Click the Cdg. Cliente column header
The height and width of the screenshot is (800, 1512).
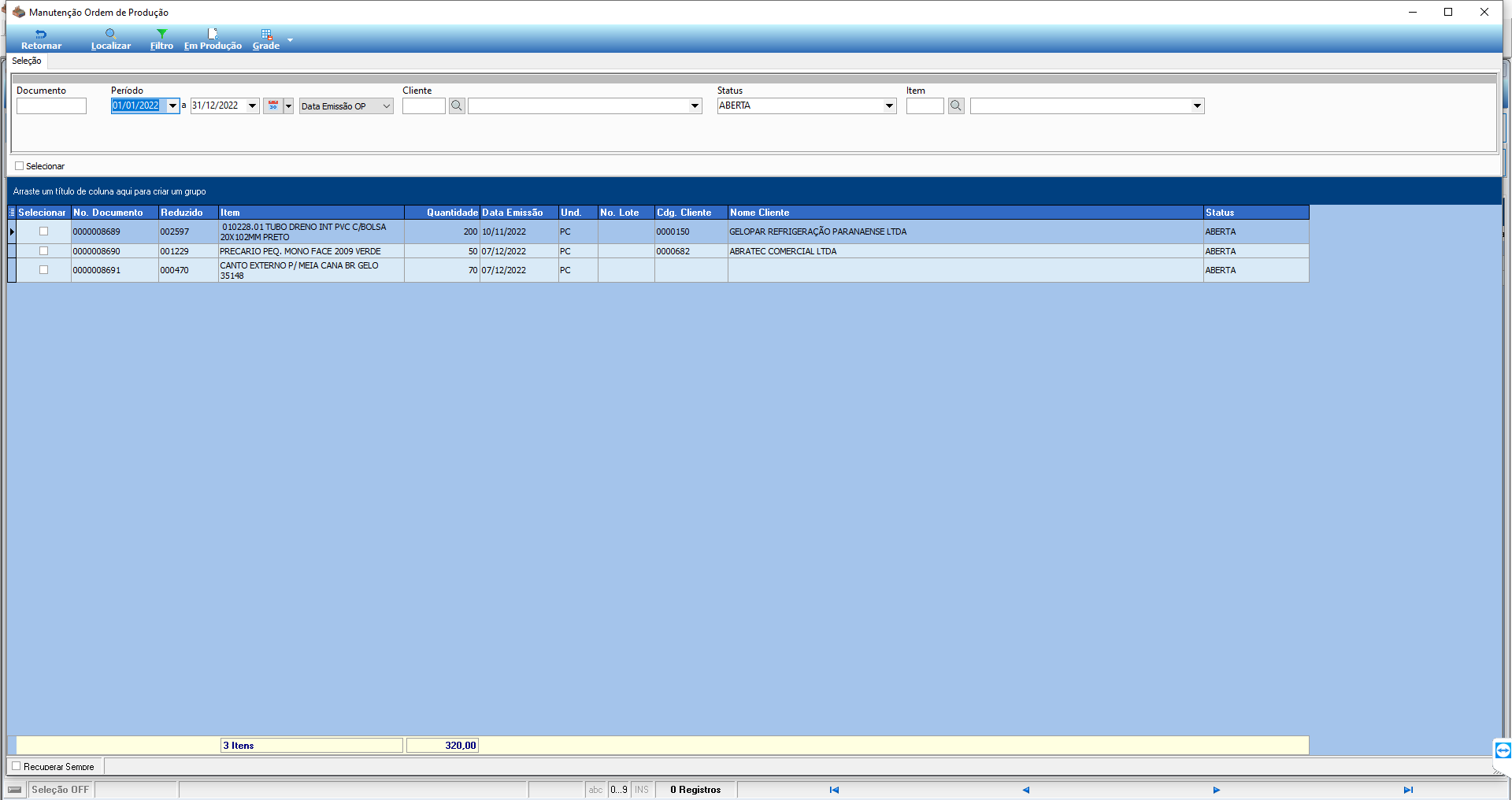click(691, 213)
